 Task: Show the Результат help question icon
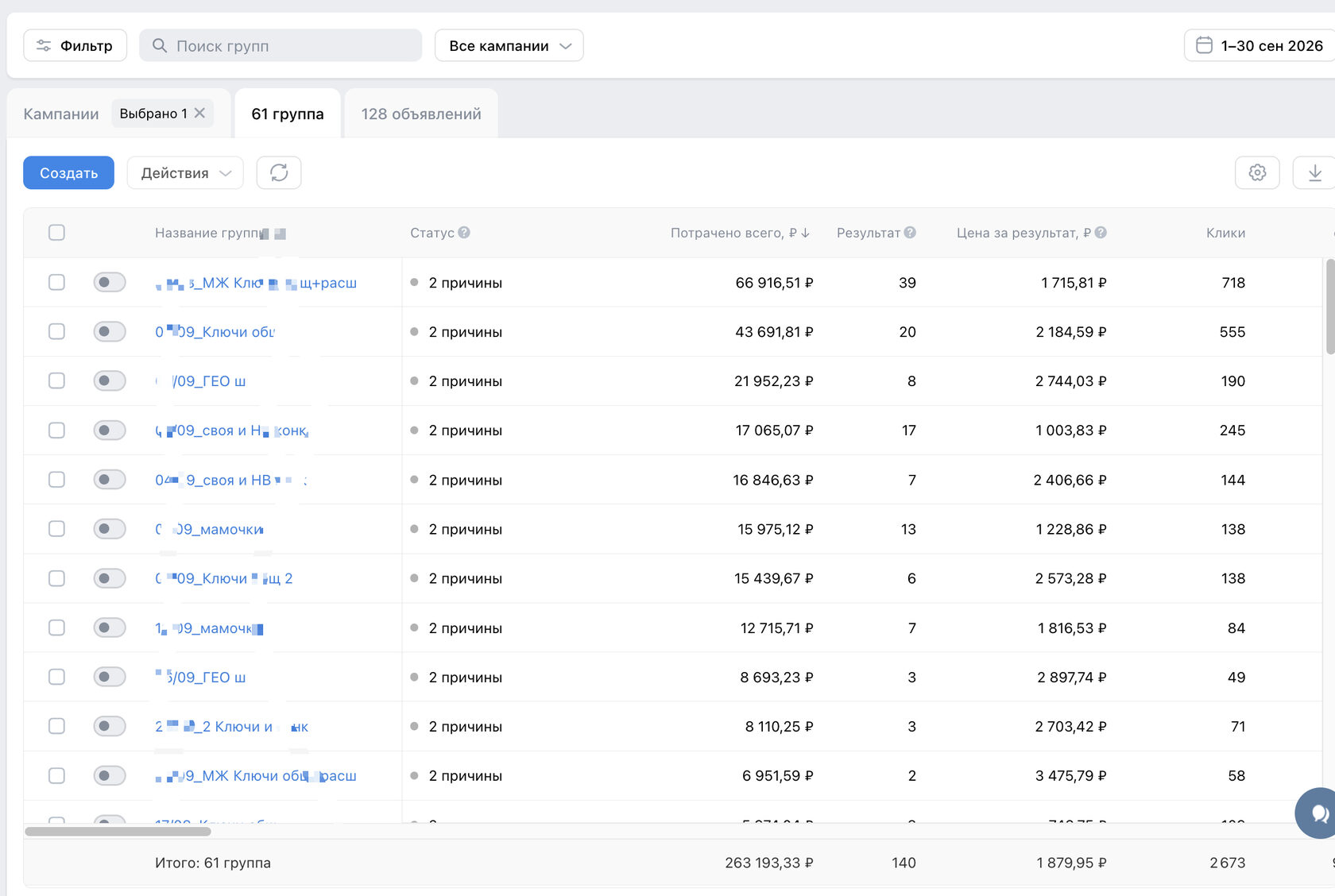(910, 233)
